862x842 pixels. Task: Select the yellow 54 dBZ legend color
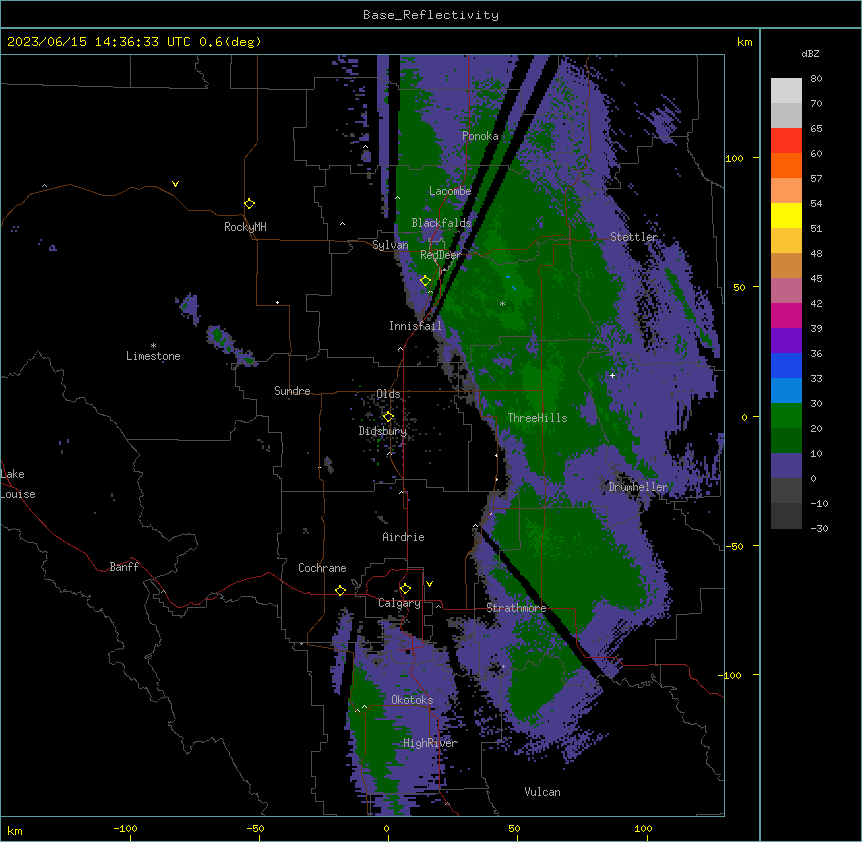(x=786, y=215)
